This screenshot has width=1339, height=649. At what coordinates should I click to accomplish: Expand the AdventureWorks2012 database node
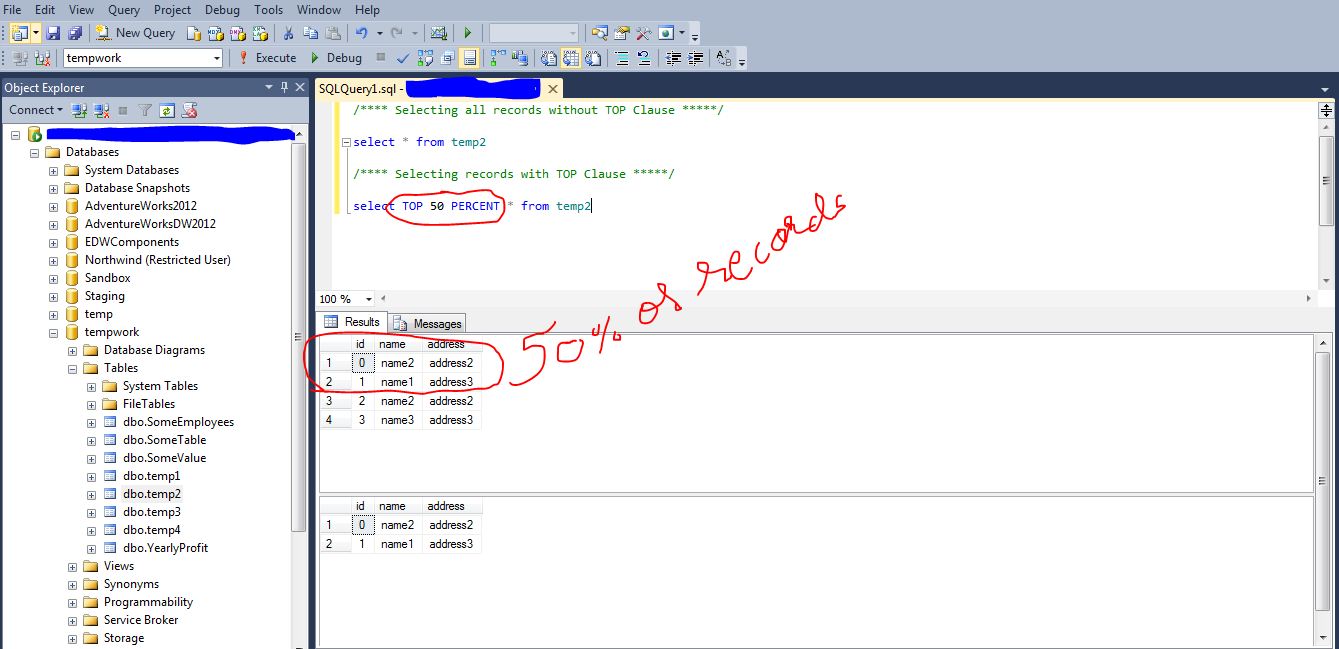(54, 206)
